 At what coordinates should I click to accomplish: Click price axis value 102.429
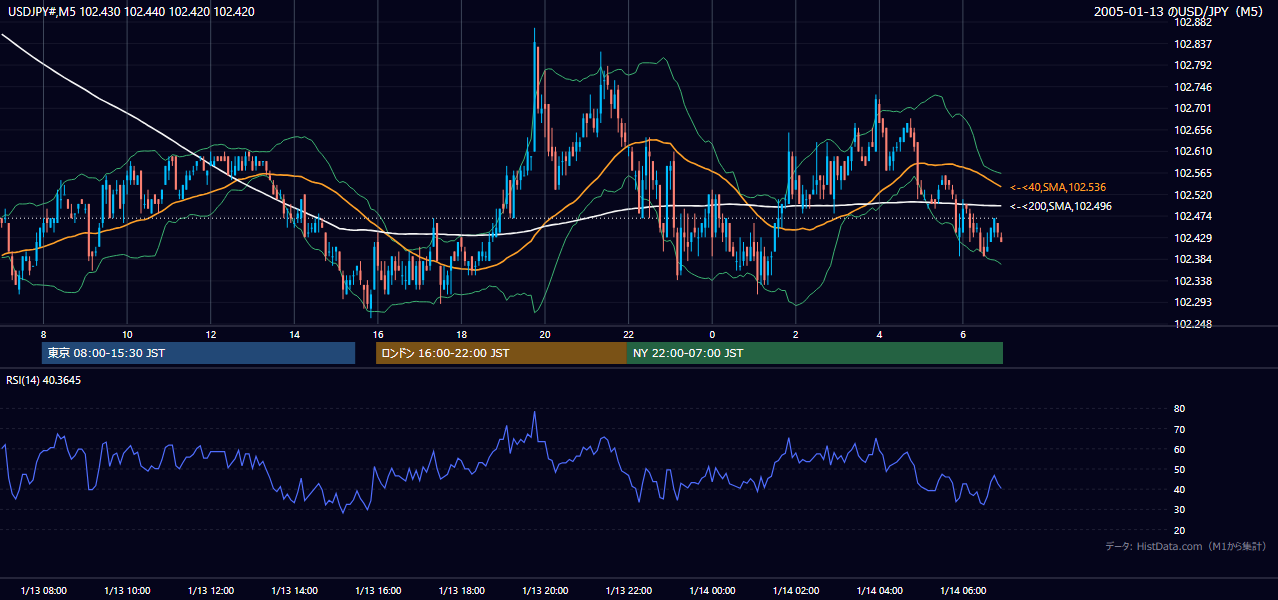click(1194, 238)
